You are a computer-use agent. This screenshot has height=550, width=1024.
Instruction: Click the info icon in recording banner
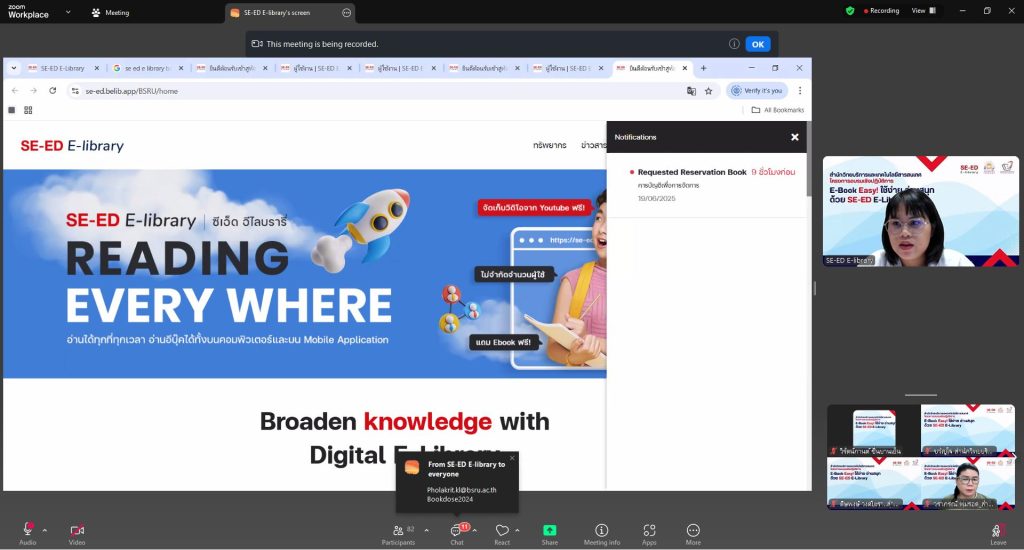click(x=734, y=44)
